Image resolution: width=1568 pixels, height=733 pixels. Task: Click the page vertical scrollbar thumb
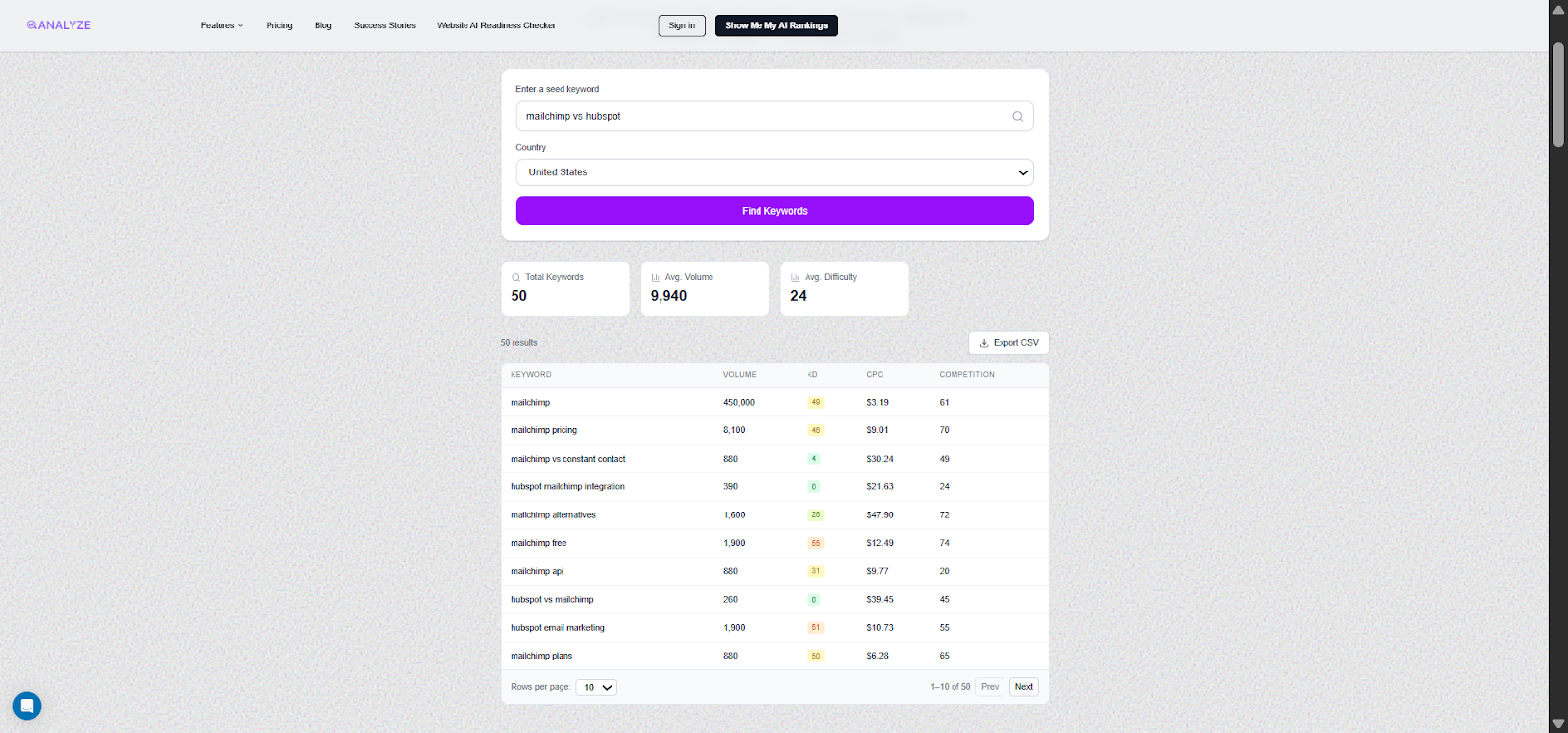1558,94
